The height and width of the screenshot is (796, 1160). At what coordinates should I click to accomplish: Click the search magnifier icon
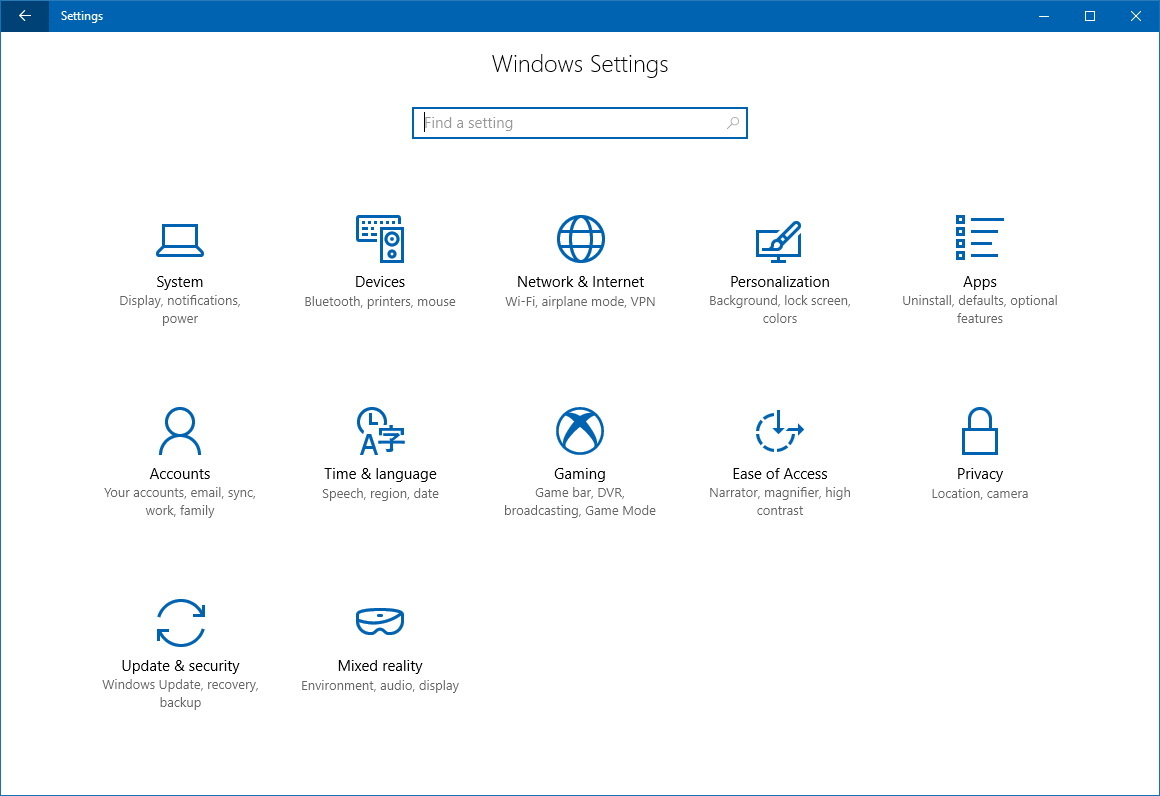[x=732, y=123]
